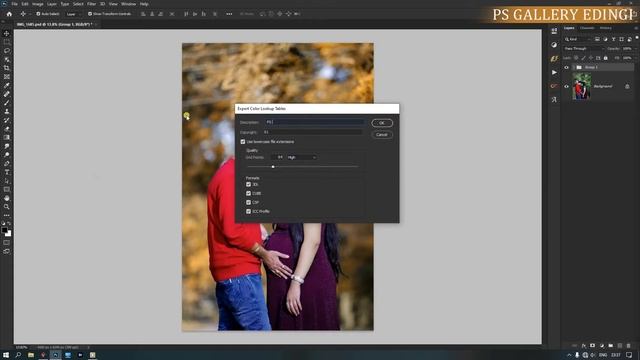Open the Actions play-button panel icon

554,72
